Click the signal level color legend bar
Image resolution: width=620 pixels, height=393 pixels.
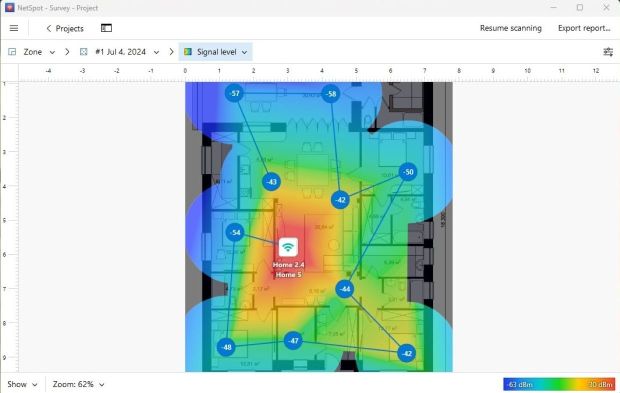(559, 384)
